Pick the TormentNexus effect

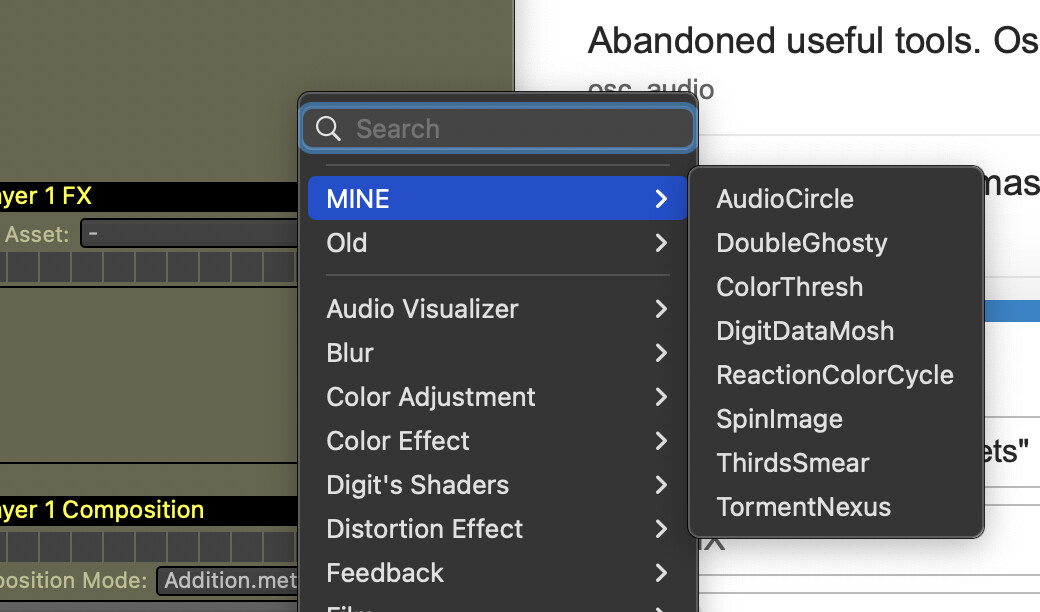point(803,507)
